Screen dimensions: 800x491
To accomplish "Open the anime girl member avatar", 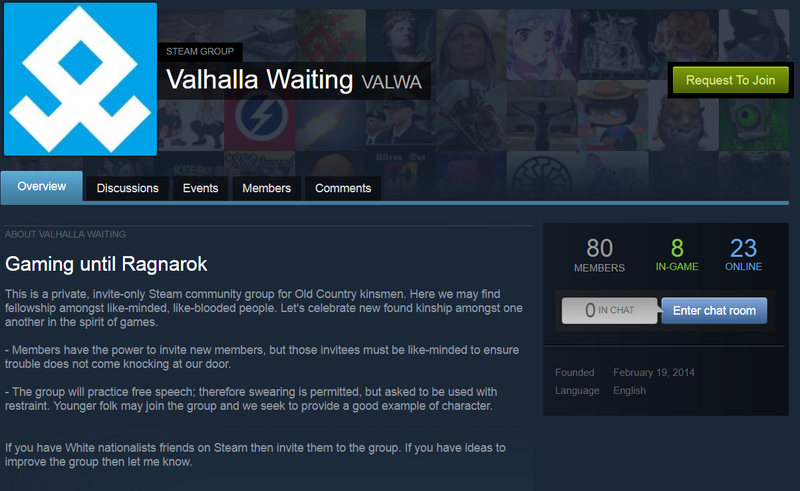I will pyautogui.click(x=542, y=44).
